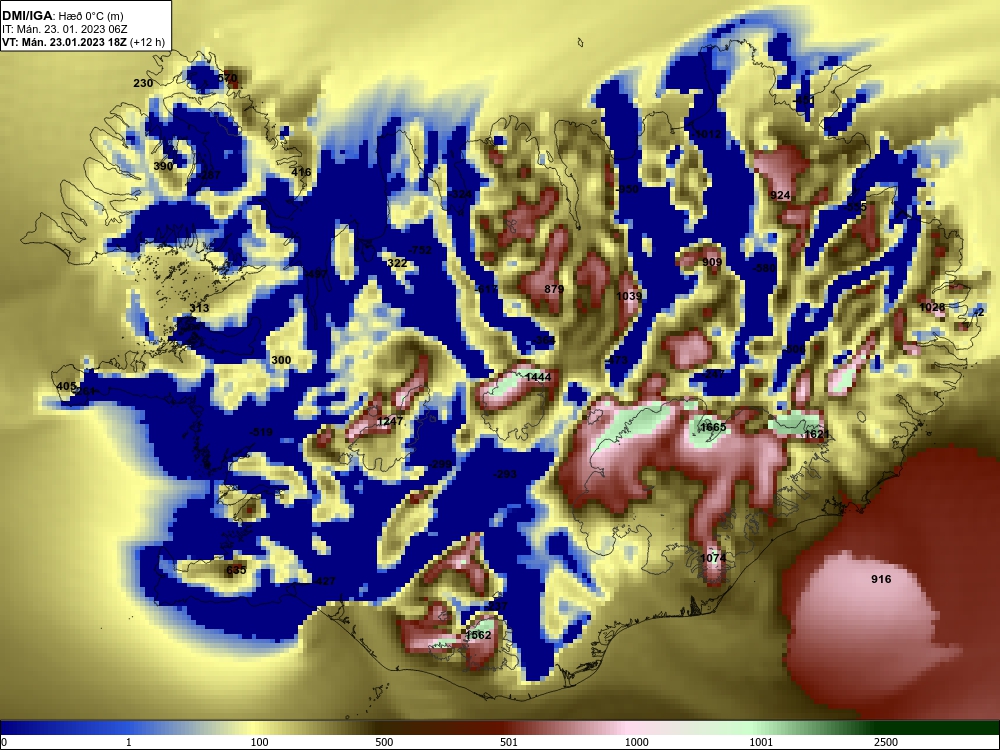
Task: Select the map value 300
Action: pos(281,360)
